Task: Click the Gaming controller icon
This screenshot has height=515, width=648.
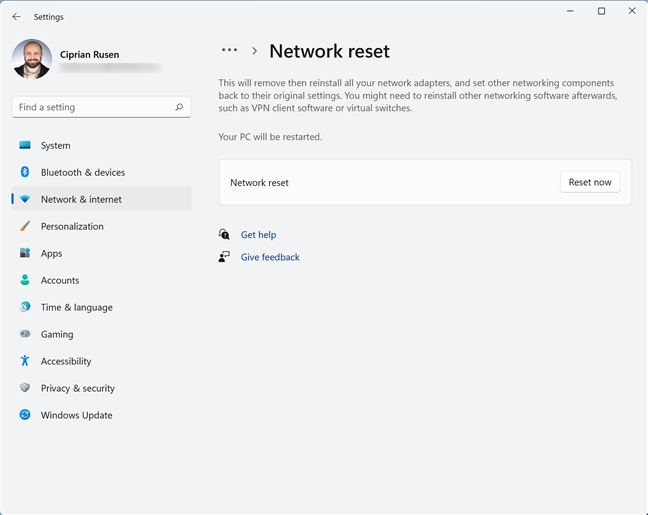Action: tap(25, 335)
